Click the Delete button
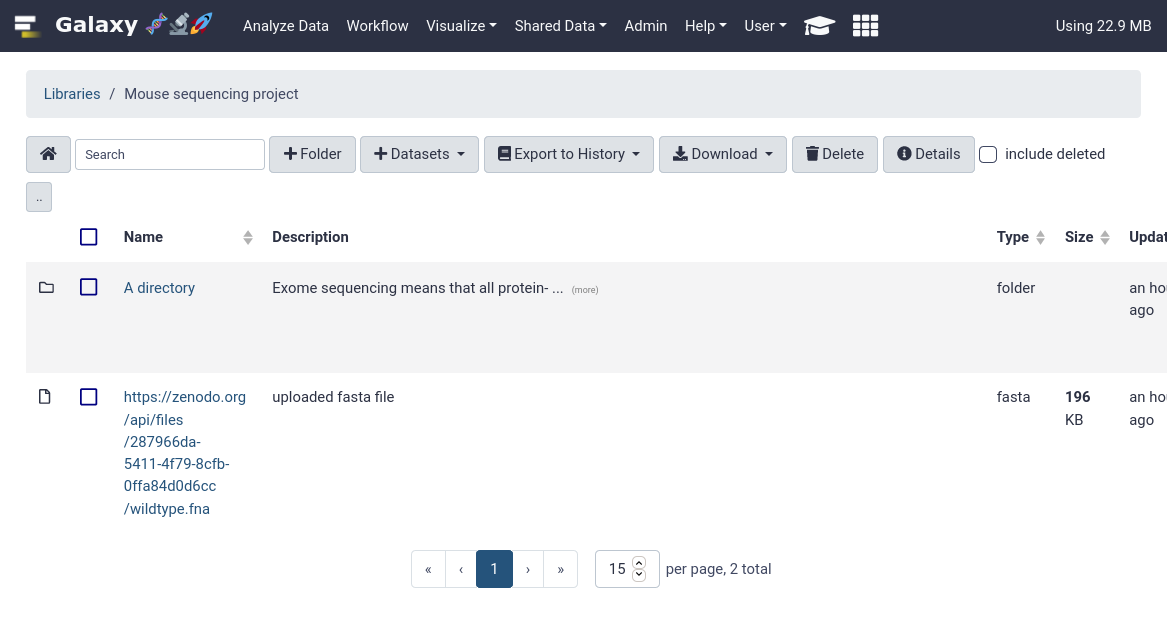This screenshot has height=628, width=1167. tap(834, 154)
